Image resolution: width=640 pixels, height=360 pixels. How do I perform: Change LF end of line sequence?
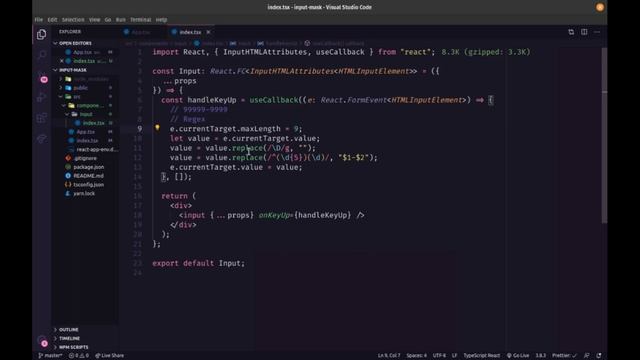pyautogui.click(x=454, y=356)
